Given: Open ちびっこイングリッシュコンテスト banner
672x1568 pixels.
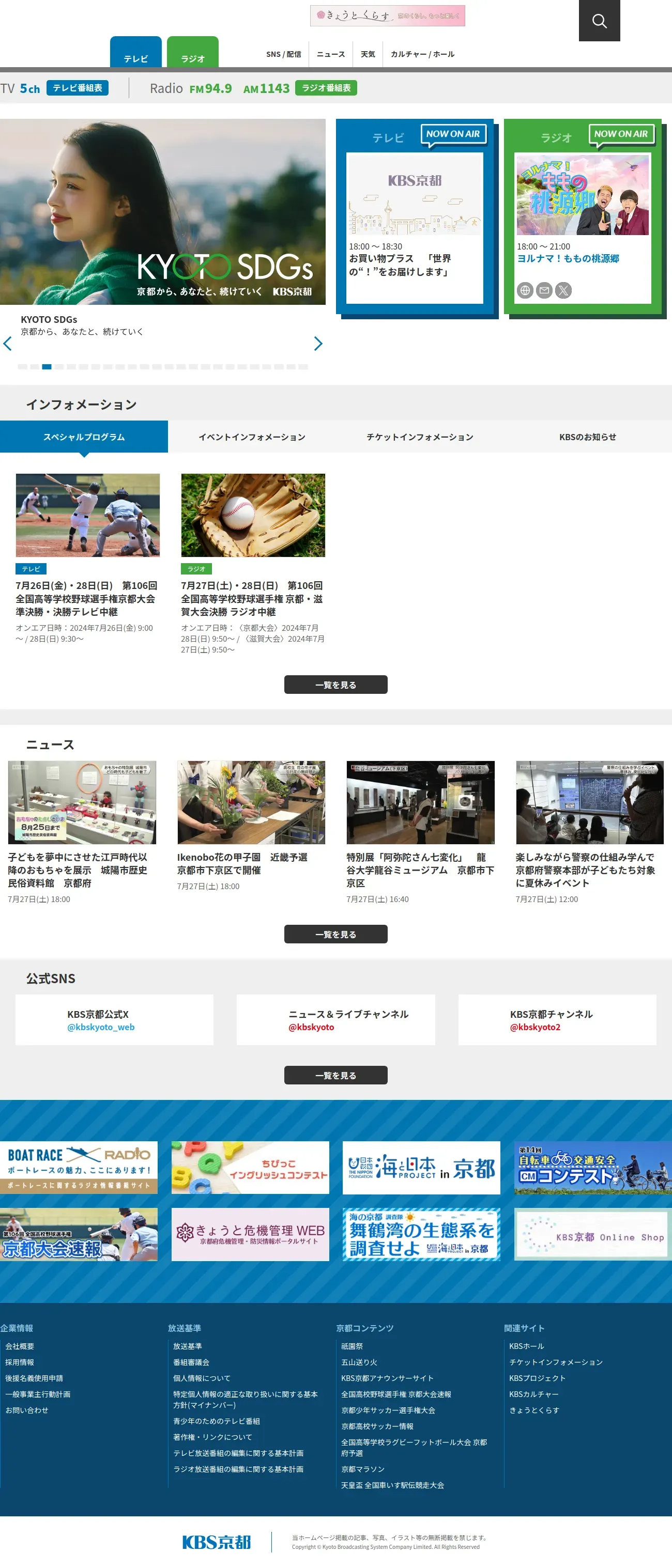Looking at the screenshot, I should click(250, 1168).
